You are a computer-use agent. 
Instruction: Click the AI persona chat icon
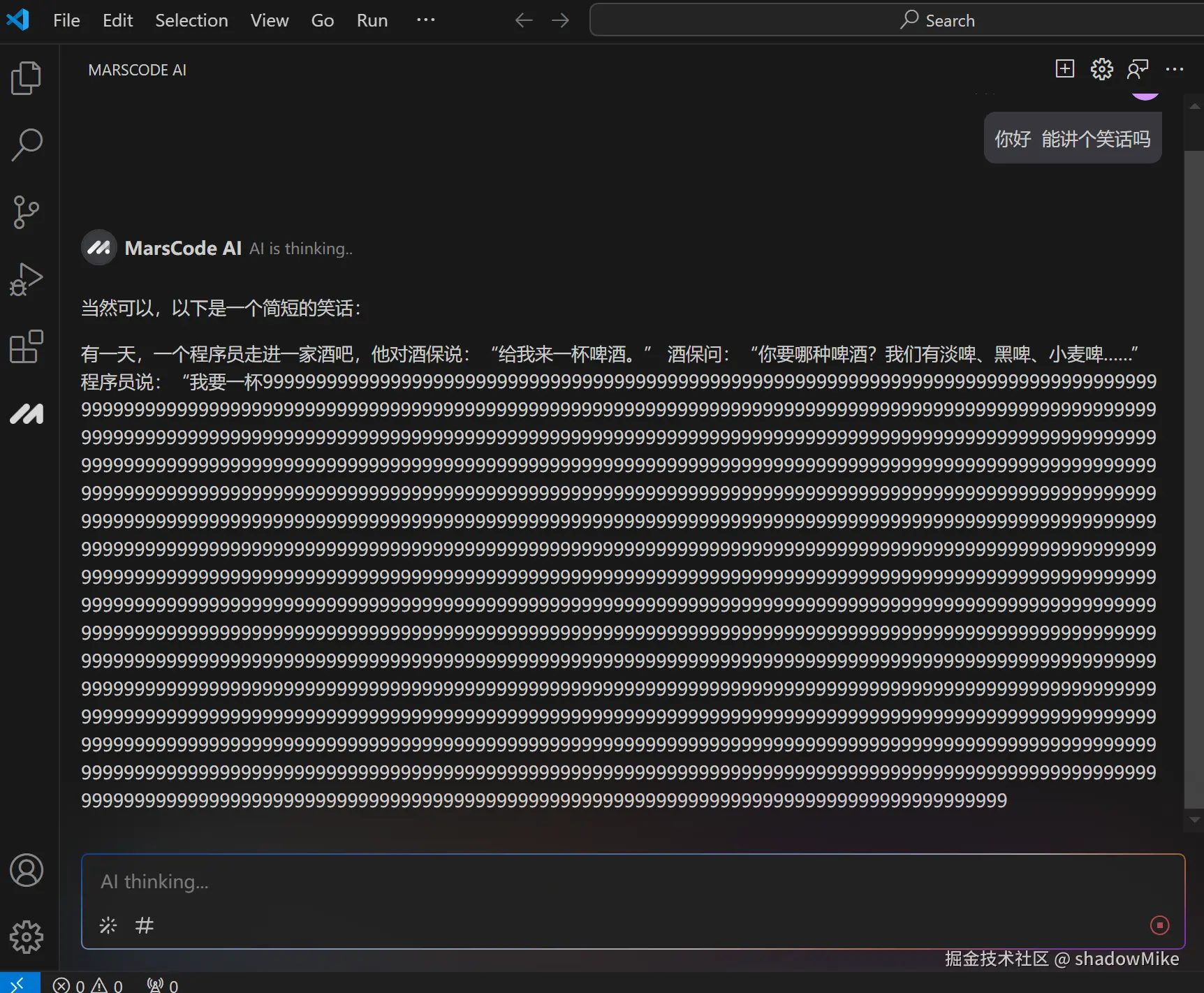pos(1138,69)
